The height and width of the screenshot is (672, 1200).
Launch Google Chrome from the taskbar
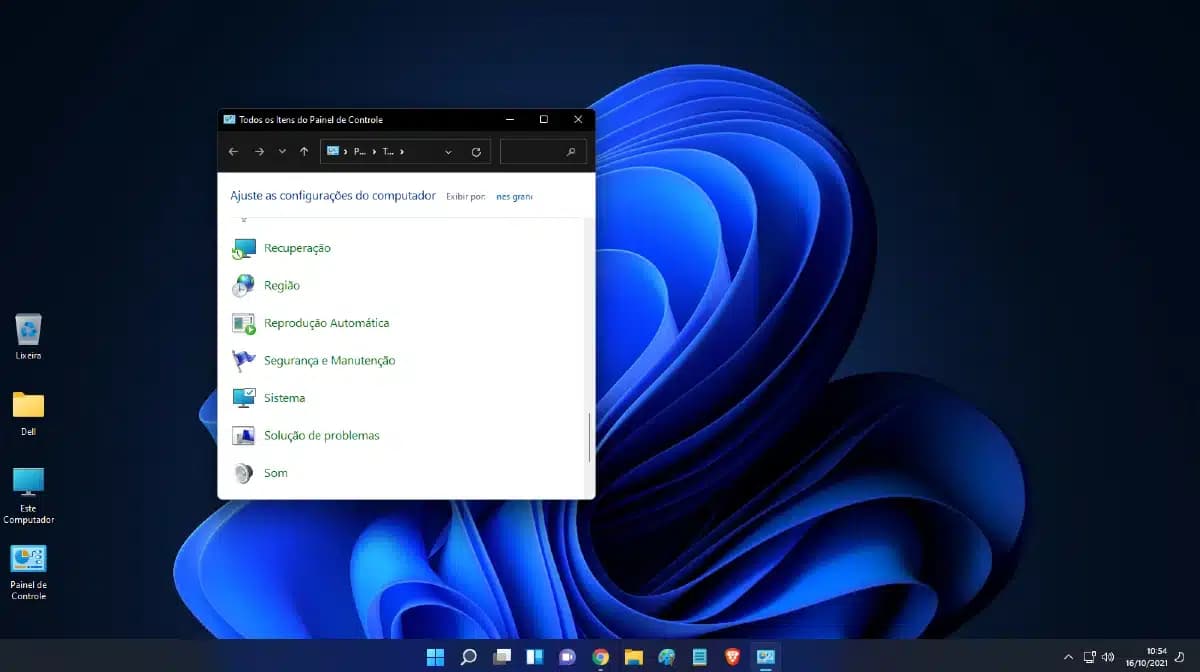(600, 657)
